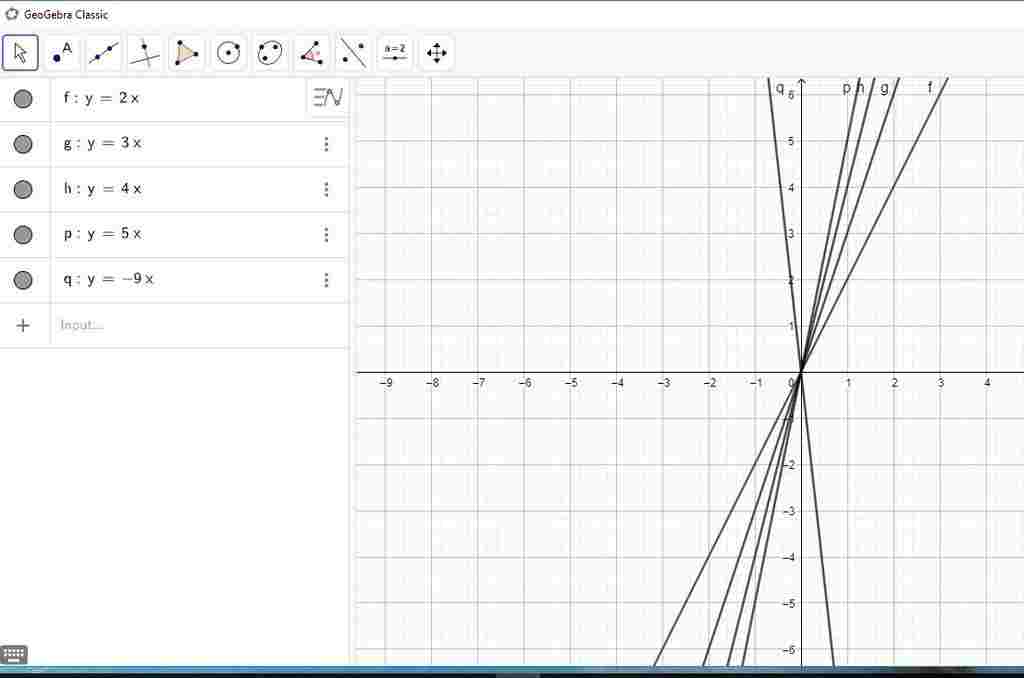Open more options for g: y = 3x

[326, 144]
